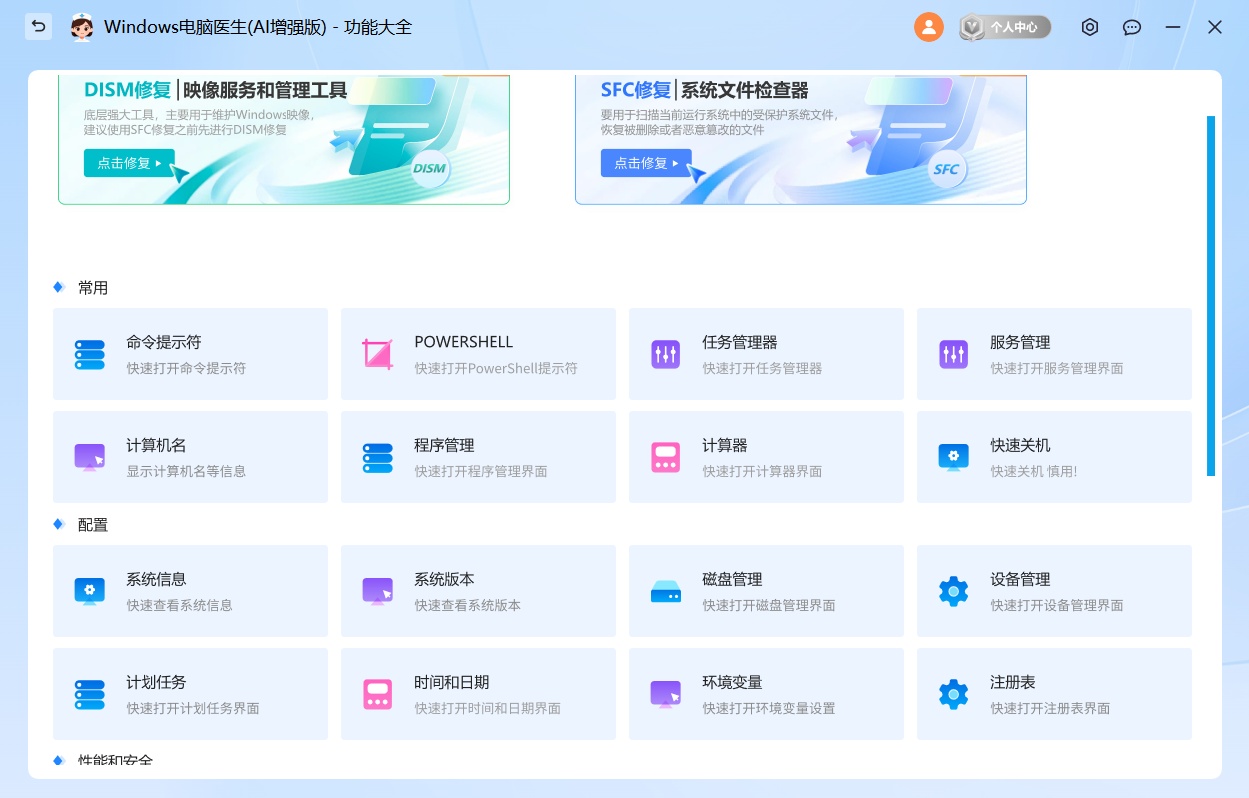Open the 系统信息 tile

pos(190,591)
